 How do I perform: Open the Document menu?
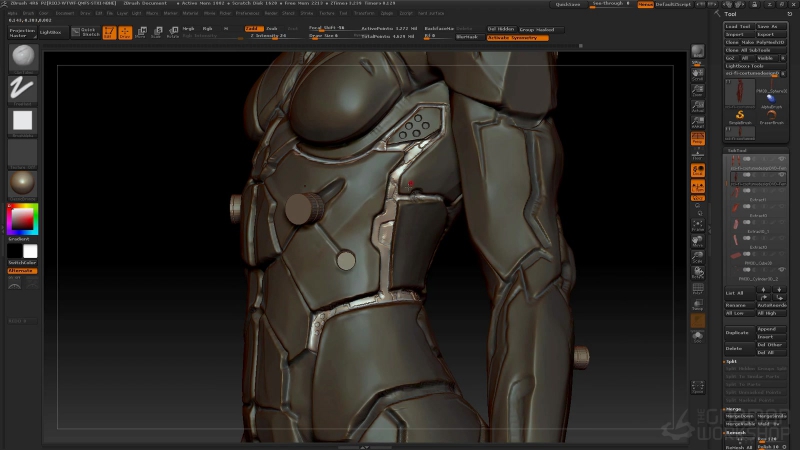click(65, 13)
